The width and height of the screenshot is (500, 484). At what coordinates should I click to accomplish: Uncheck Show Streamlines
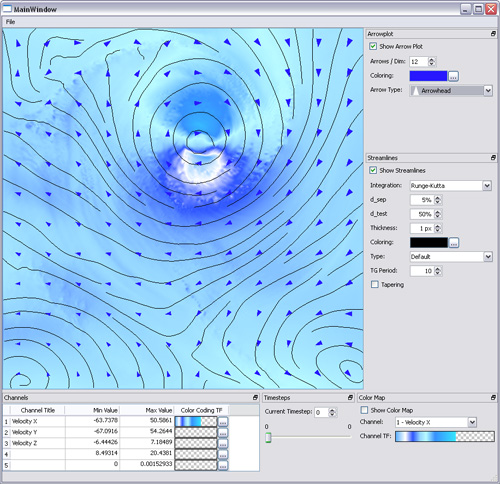point(373,170)
